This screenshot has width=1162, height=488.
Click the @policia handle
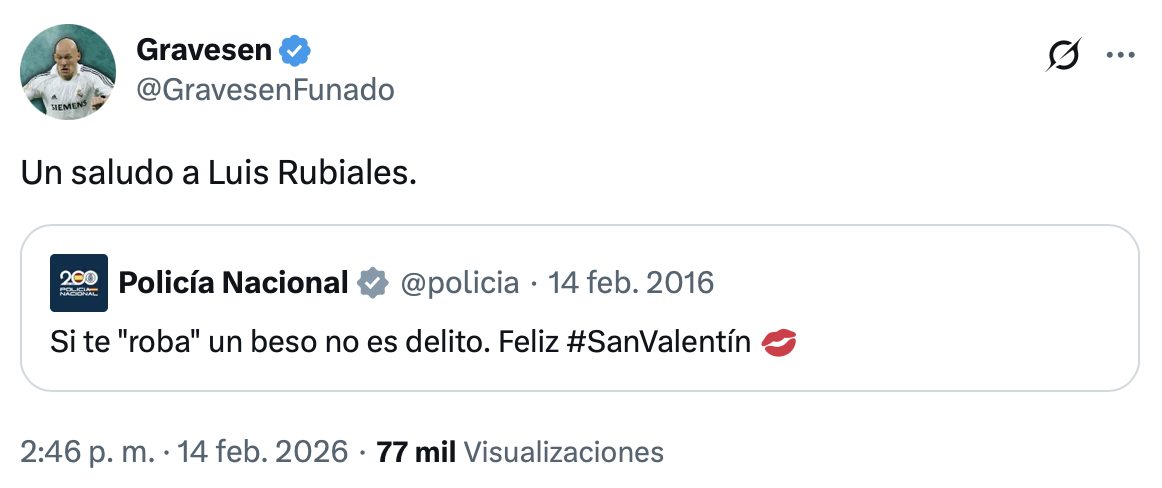point(459,283)
